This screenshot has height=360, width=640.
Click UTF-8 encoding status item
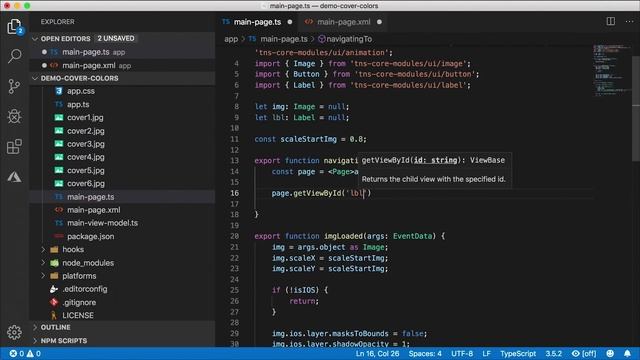click(462, 353)
